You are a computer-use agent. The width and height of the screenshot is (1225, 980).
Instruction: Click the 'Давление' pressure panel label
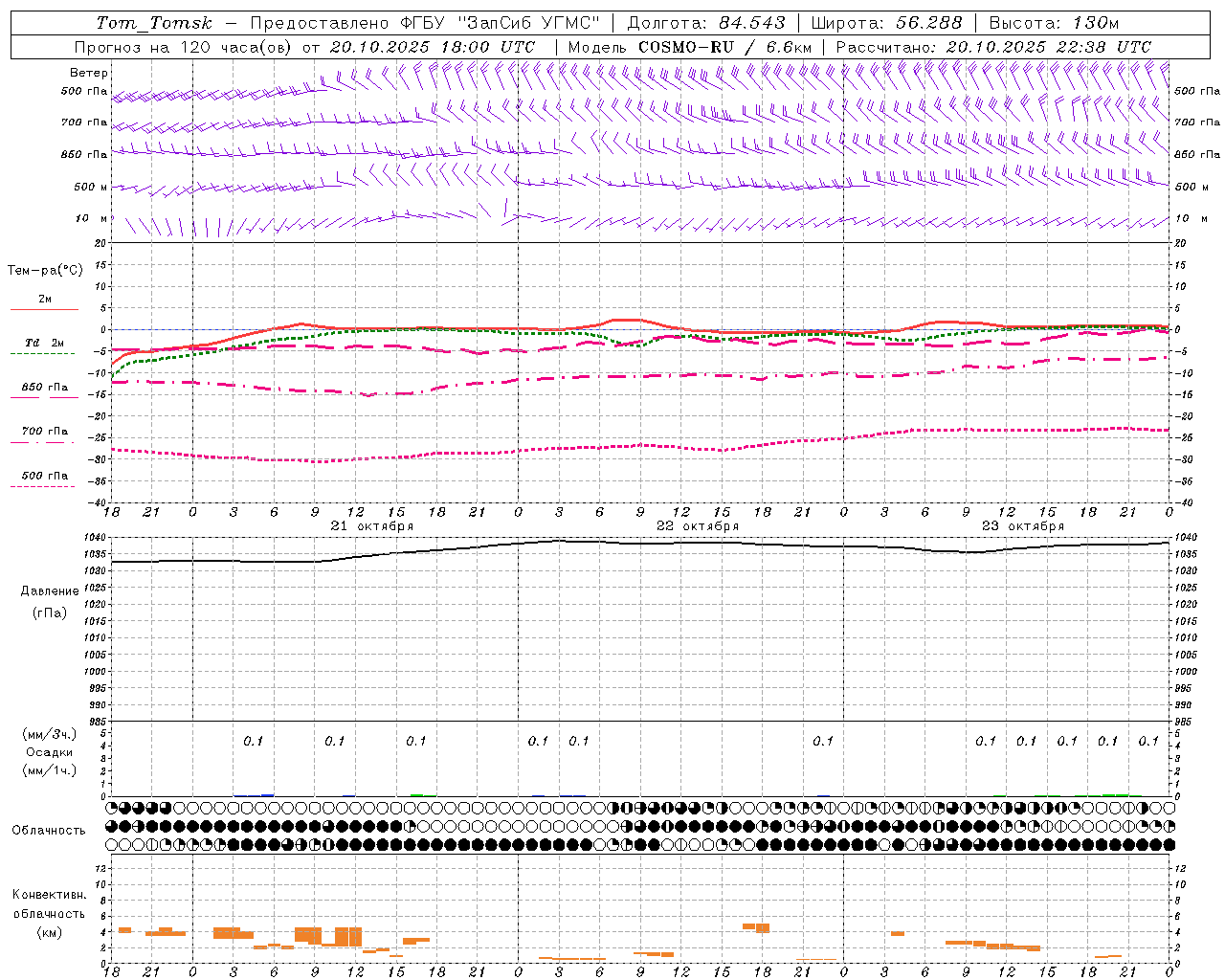tap(50, 591)
